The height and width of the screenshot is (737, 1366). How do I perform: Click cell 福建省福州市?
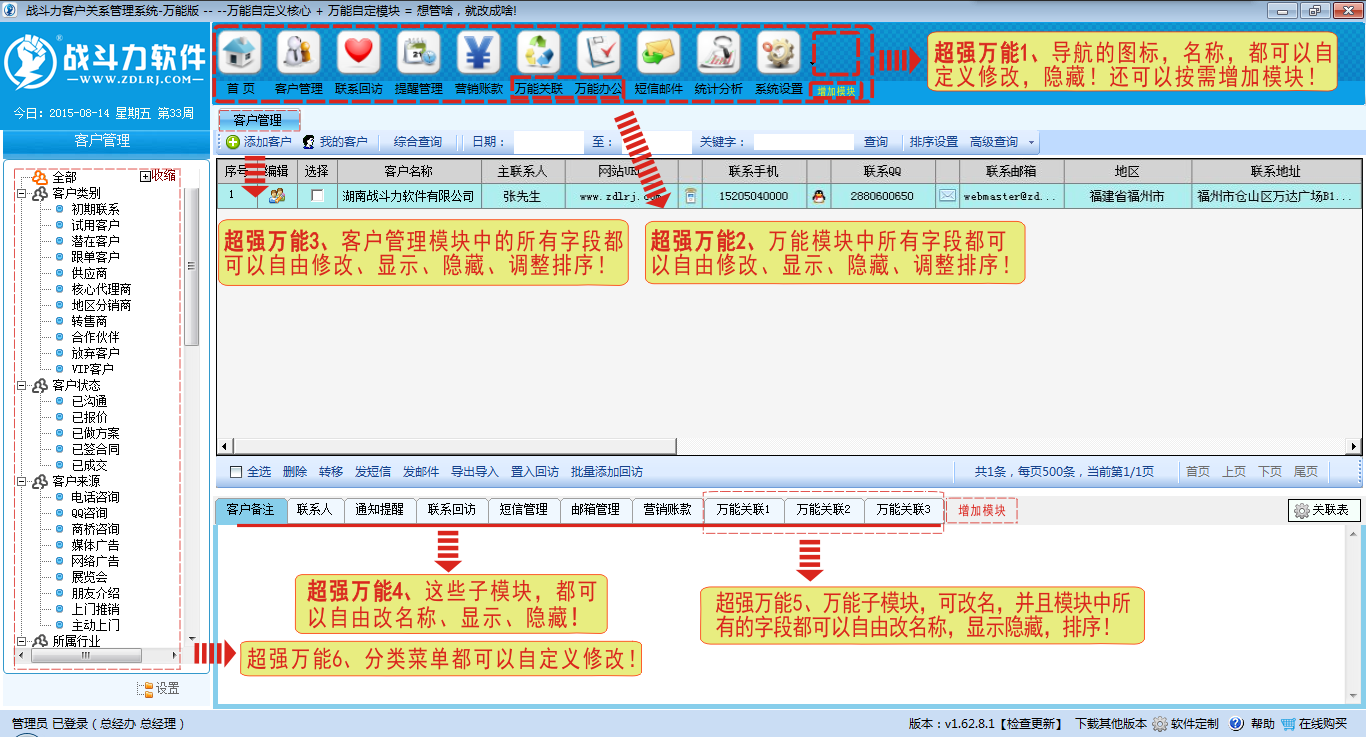pos(1127,196)
